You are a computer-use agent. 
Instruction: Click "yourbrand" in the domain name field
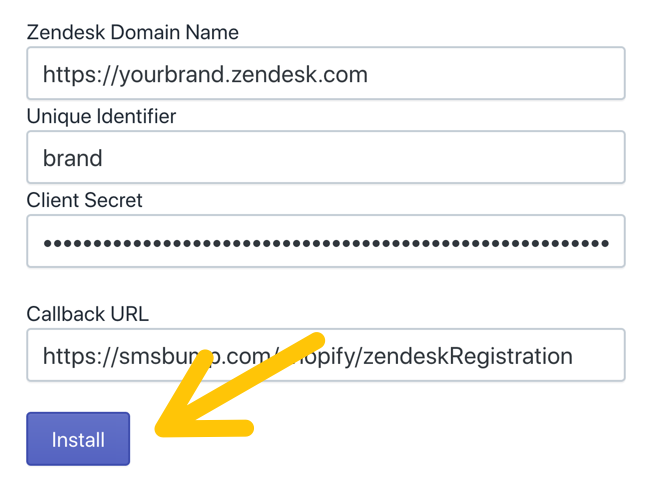click(172, 75)
